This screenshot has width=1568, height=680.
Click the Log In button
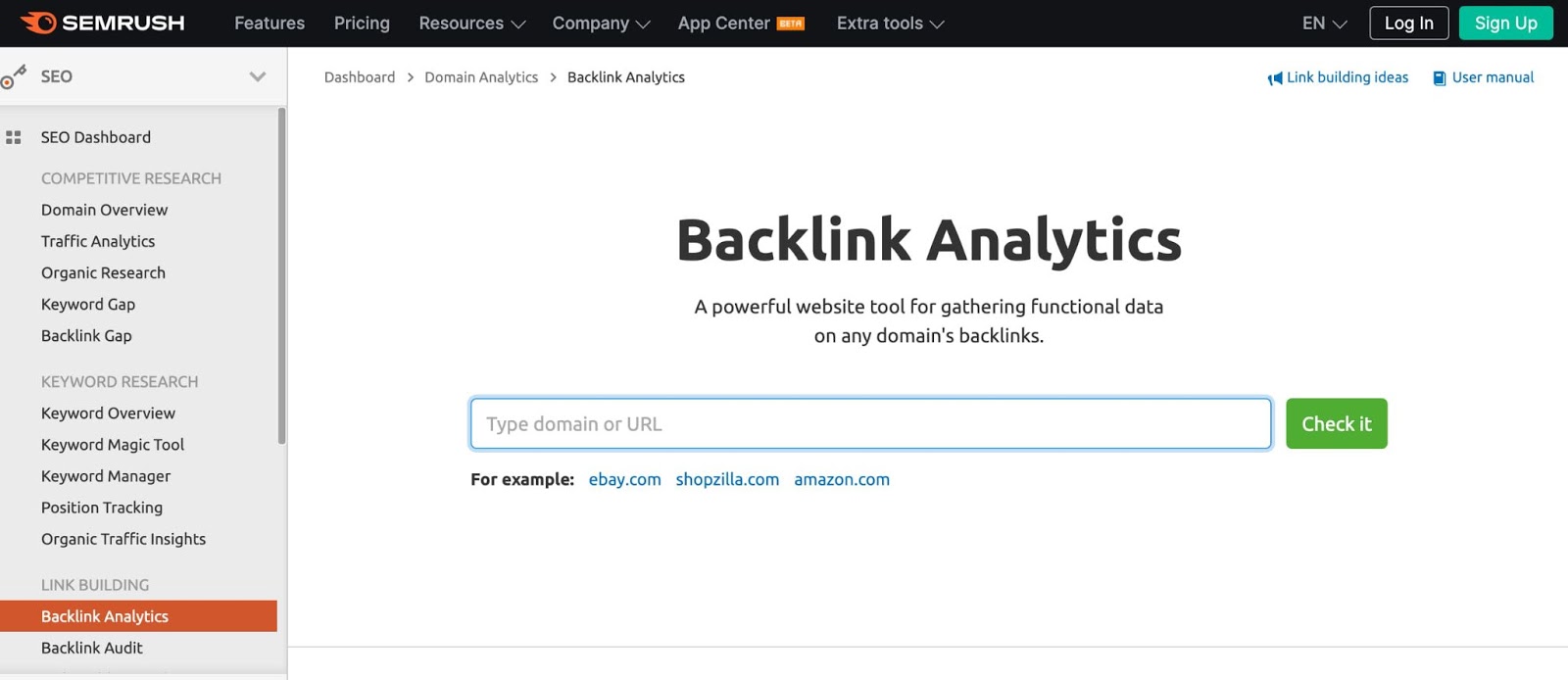tap(1408, 24)
